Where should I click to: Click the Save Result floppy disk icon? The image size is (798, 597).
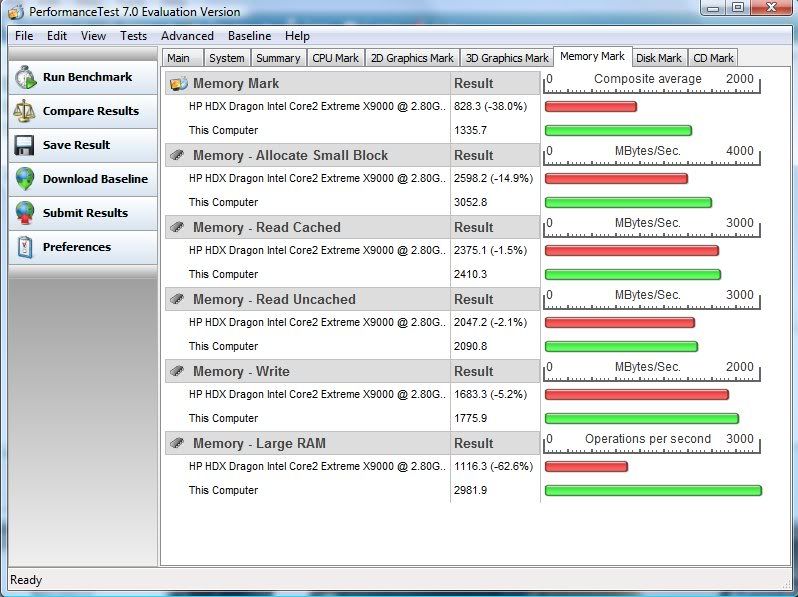click(x=24, y=145)
